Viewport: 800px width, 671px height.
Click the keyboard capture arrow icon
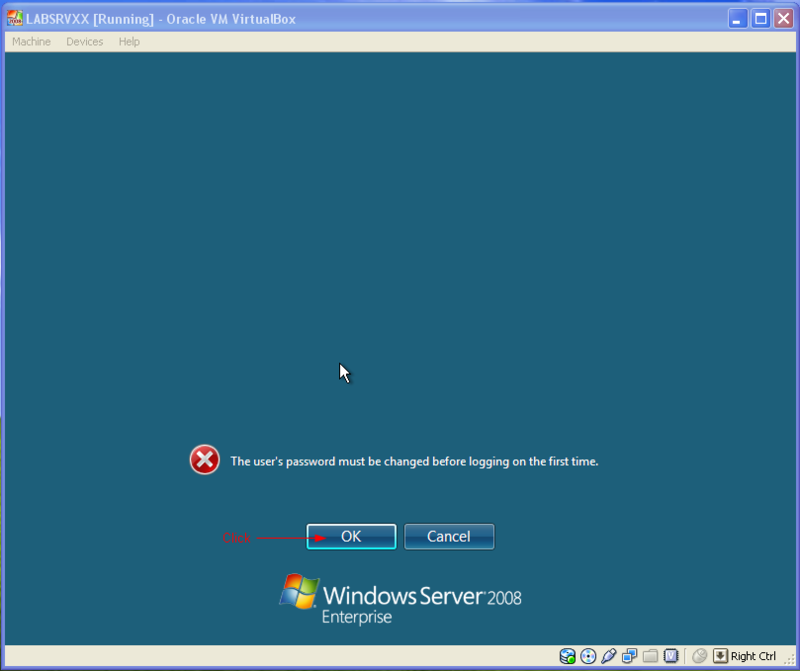tap(720, 656)
